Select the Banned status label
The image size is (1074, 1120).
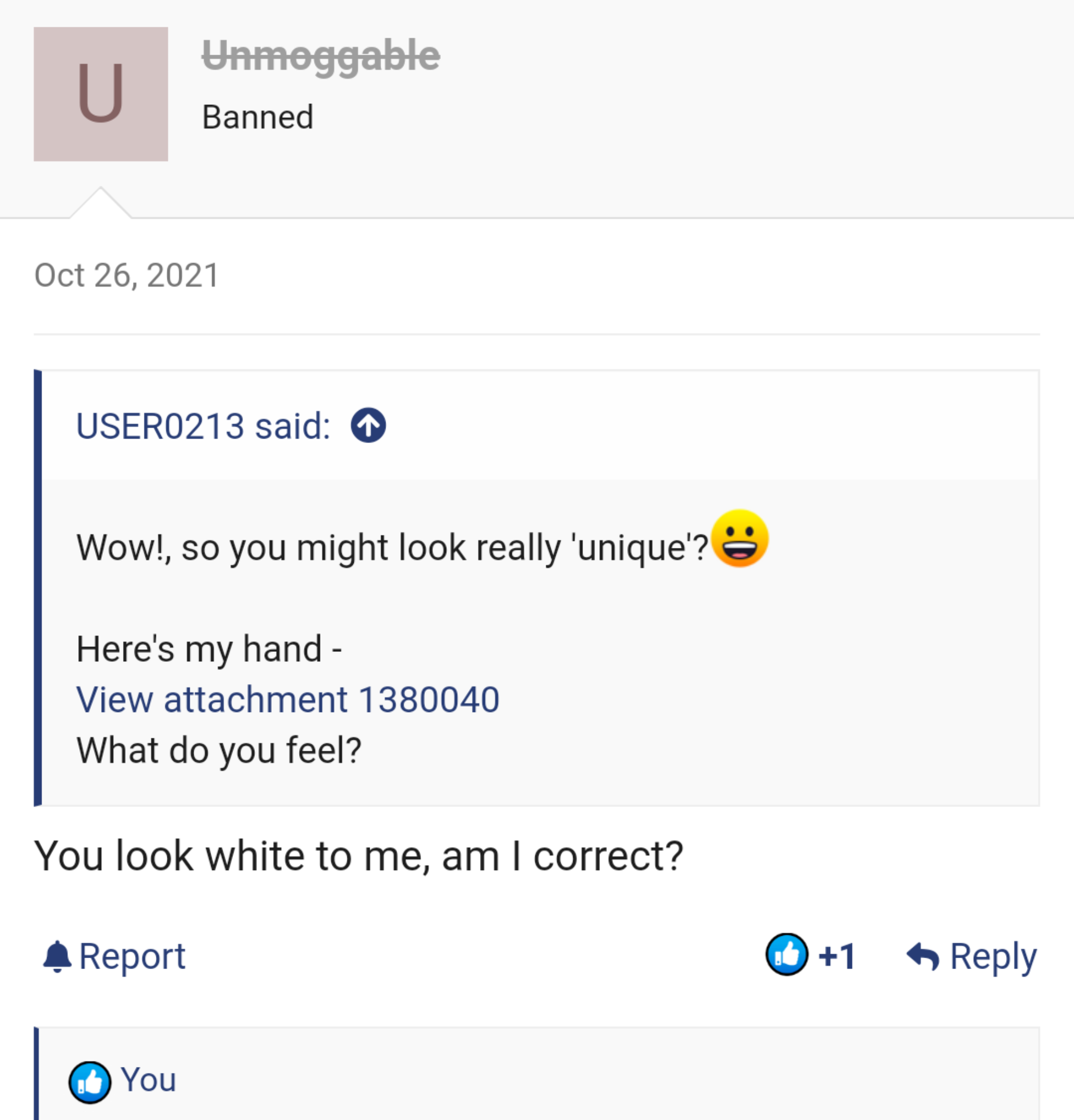258,117
